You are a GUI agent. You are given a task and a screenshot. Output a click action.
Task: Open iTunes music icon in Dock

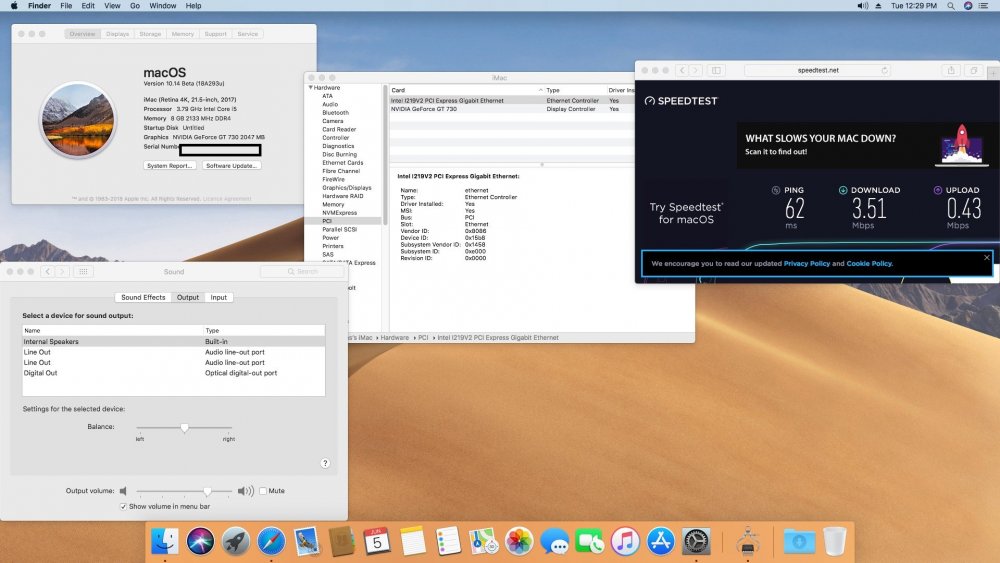tap(625, 541)
